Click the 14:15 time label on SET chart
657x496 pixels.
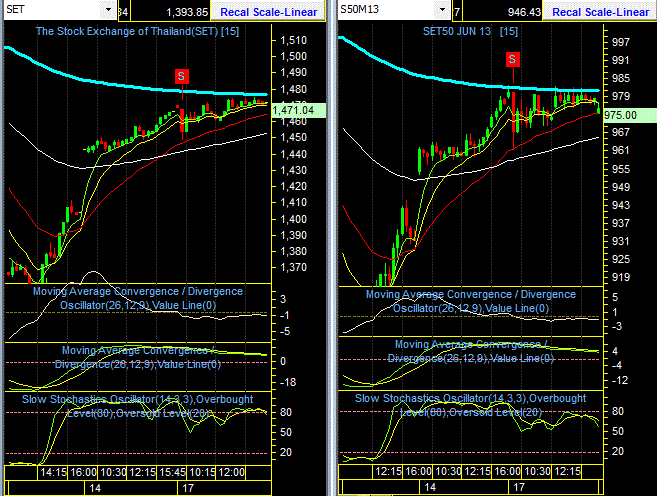click(53, 472)
